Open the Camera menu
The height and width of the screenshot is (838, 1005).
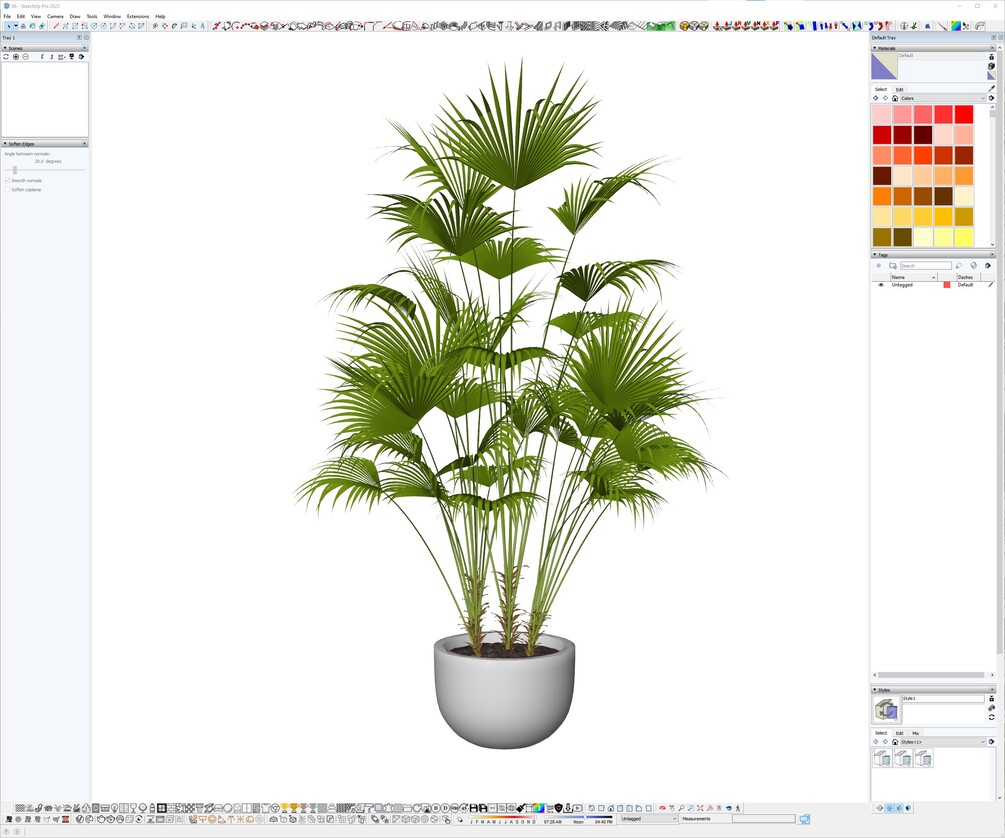pos(55,16)
